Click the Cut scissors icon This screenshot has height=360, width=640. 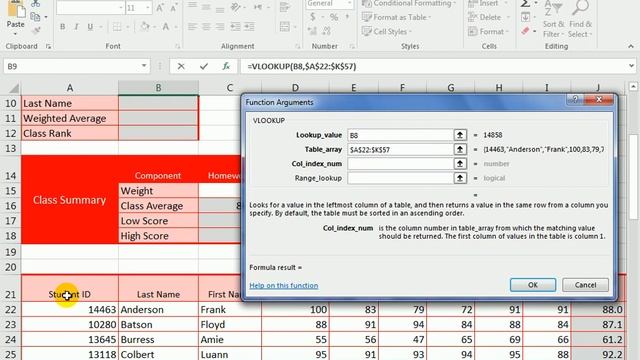pos(36,4)
